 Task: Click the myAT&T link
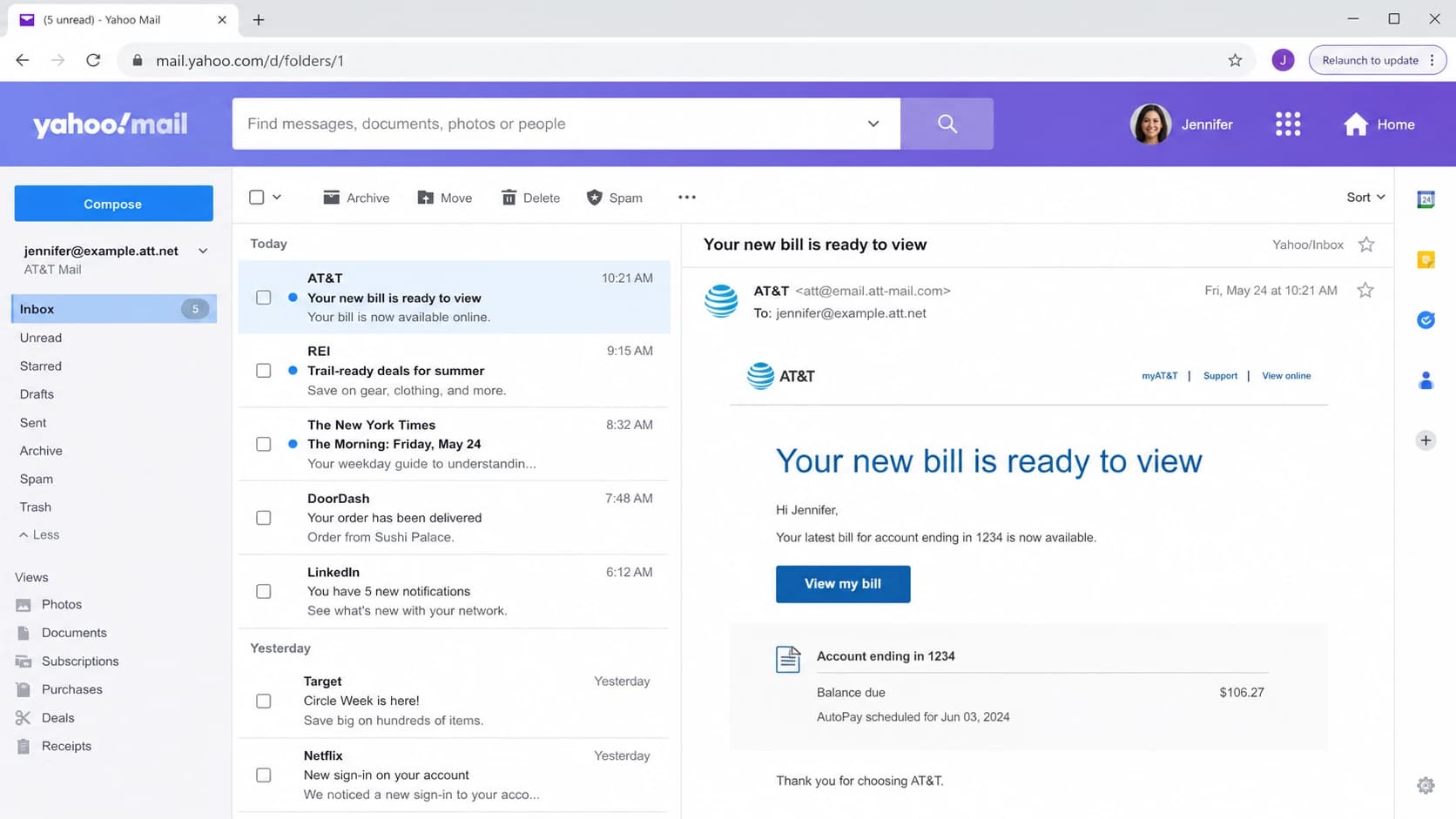click(x=1159, y=376)
